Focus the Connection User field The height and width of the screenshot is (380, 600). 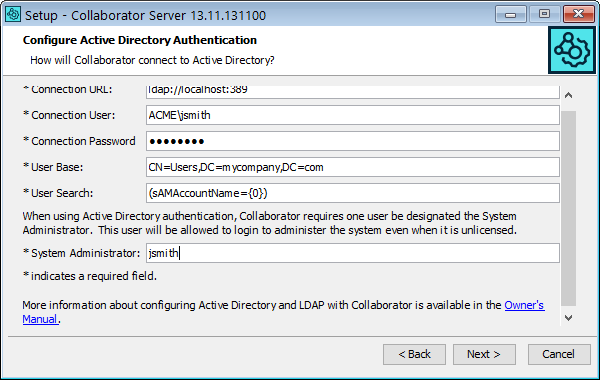pyautogui.click(x=352, y=115)
